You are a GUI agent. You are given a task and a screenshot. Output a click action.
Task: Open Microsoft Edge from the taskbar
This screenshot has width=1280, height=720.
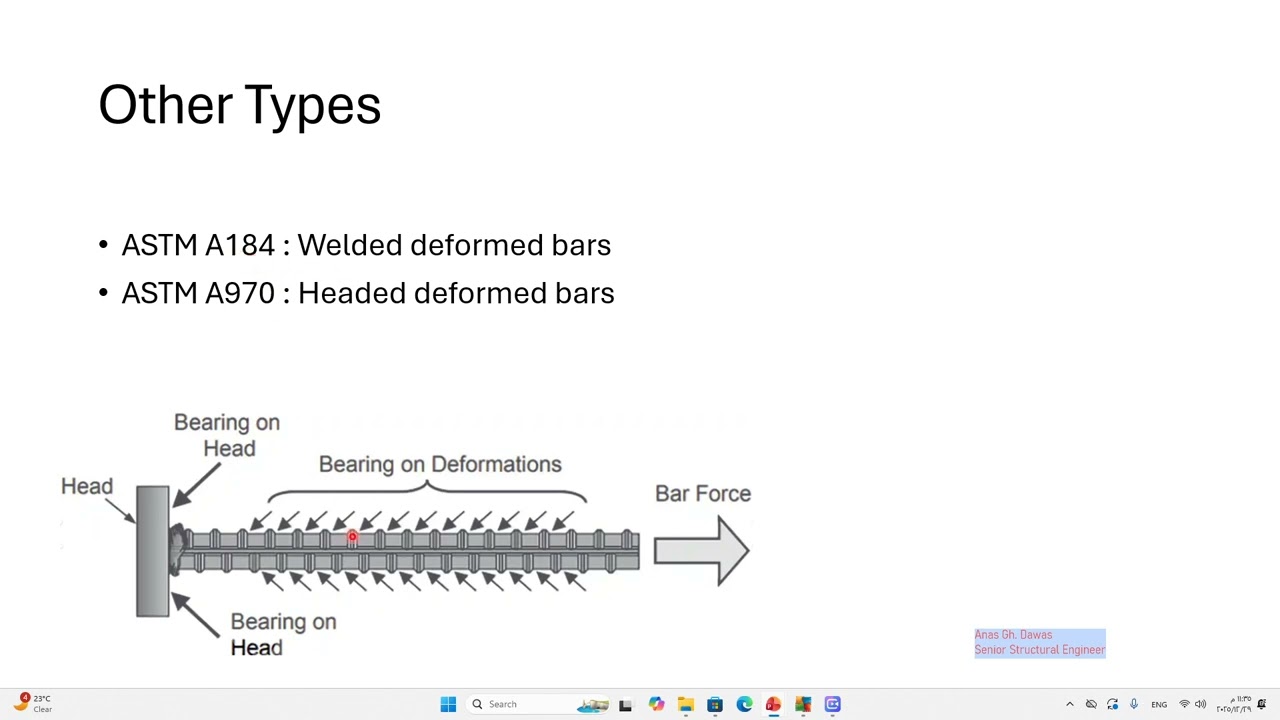(x=744, y=704)
